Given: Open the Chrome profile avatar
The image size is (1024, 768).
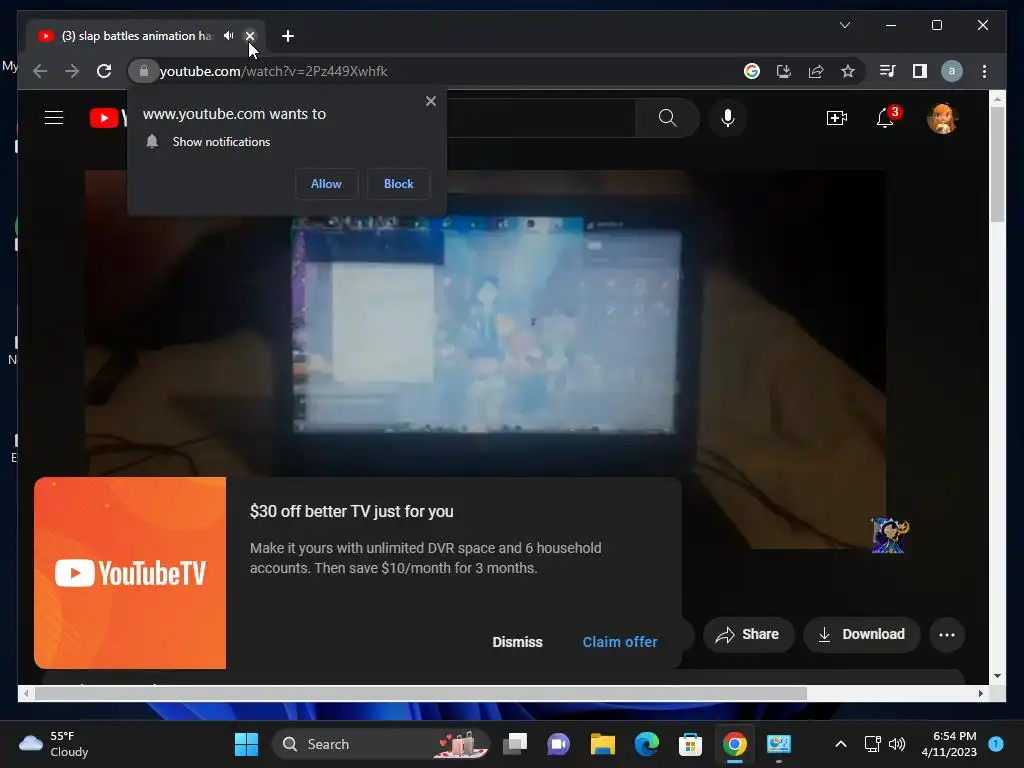Looking at the screenshot, I should pyautogui.click(x=952, y=71).
